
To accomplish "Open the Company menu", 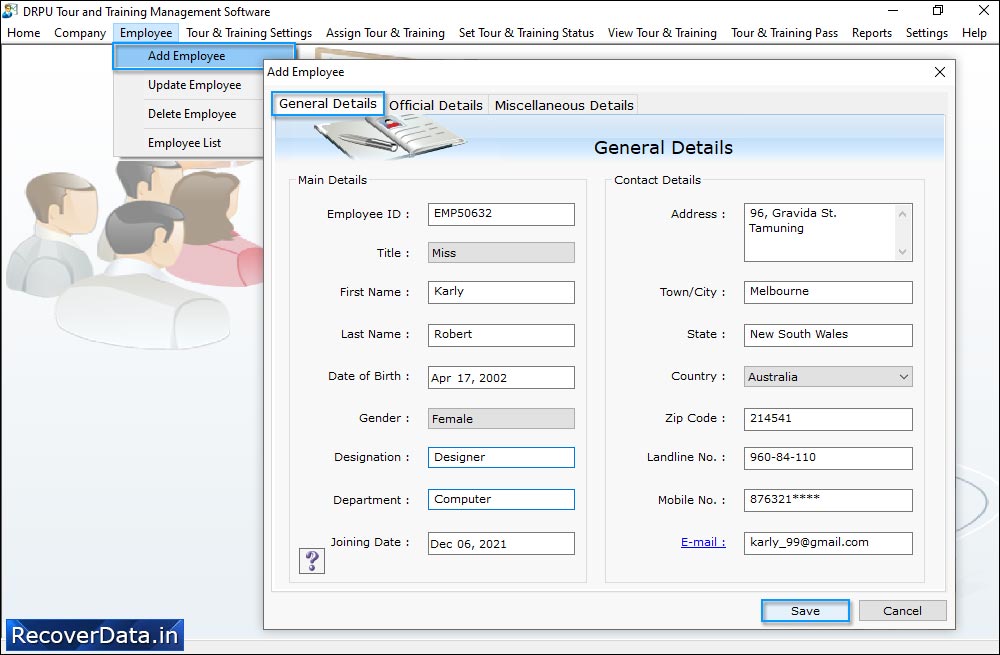I will pyautogui.click(x=80, y=33).
